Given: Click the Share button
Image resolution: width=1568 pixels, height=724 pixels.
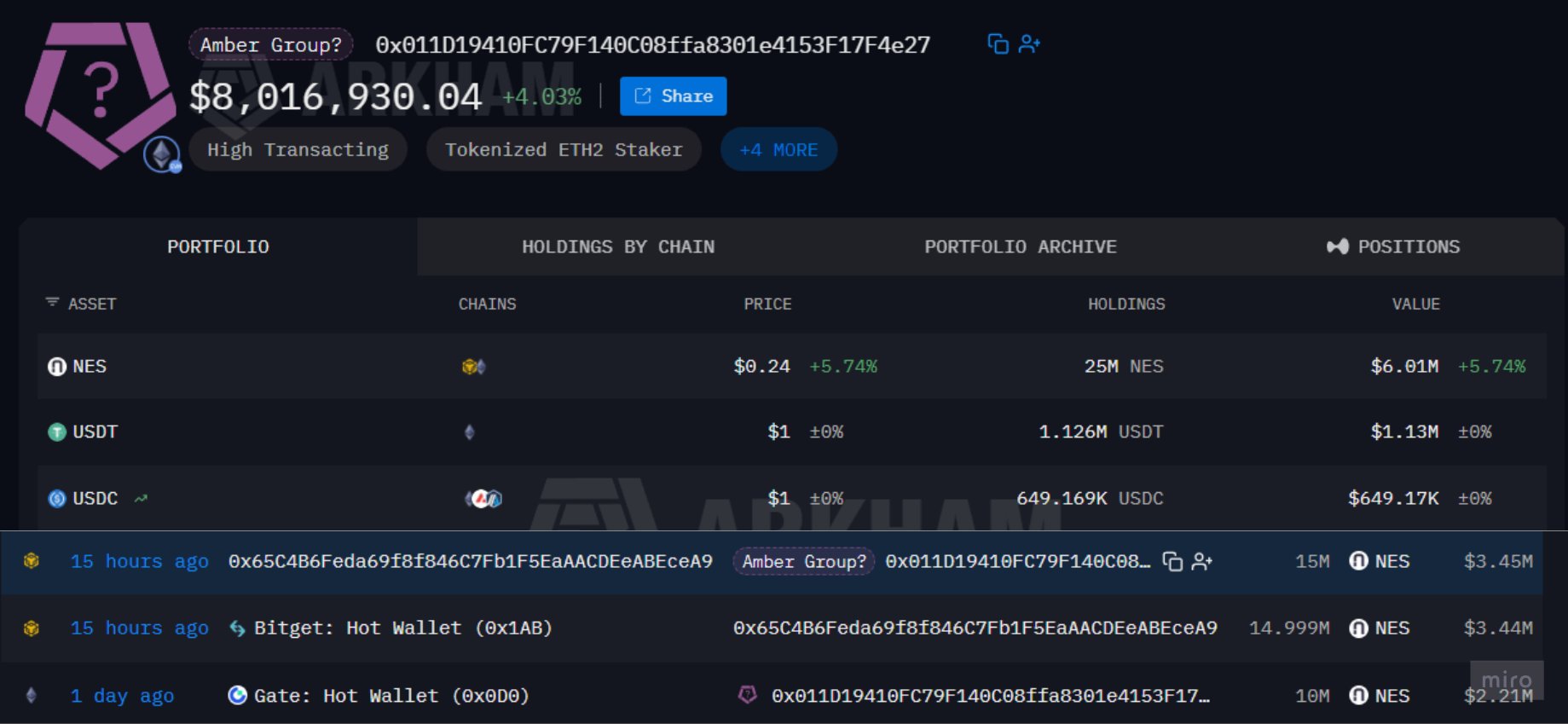Looking at the screenshot, I should [674, 96].
